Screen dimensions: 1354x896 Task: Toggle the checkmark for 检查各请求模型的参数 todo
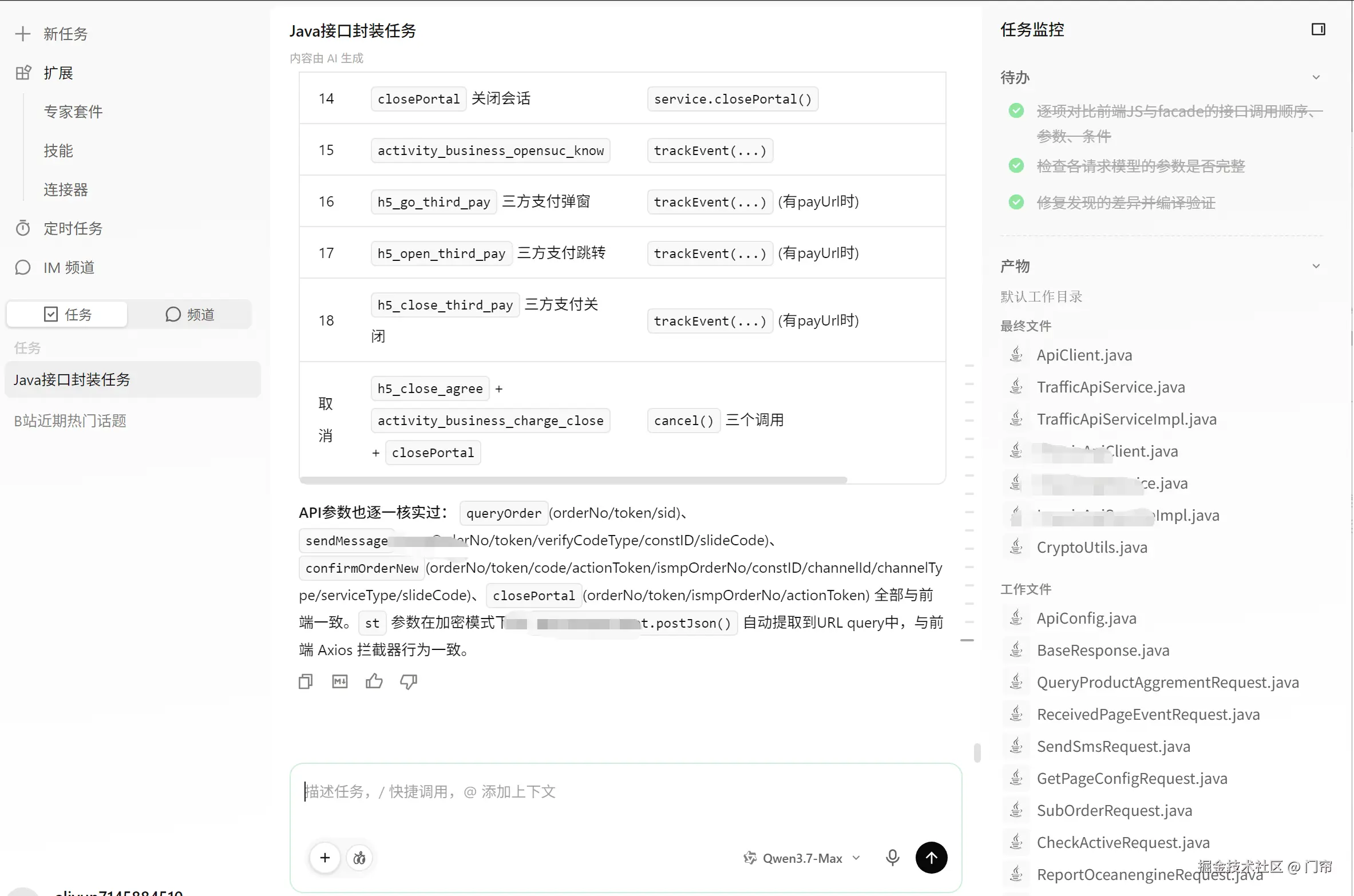pyautogui.click(x=1016, y=166)
